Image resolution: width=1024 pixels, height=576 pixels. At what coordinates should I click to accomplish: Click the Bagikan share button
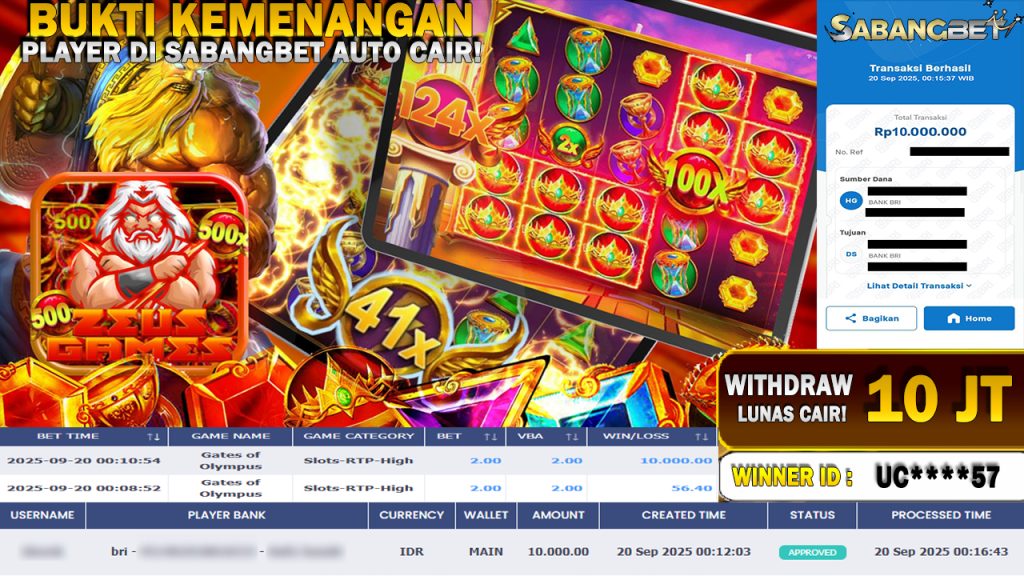pos(871,318)
